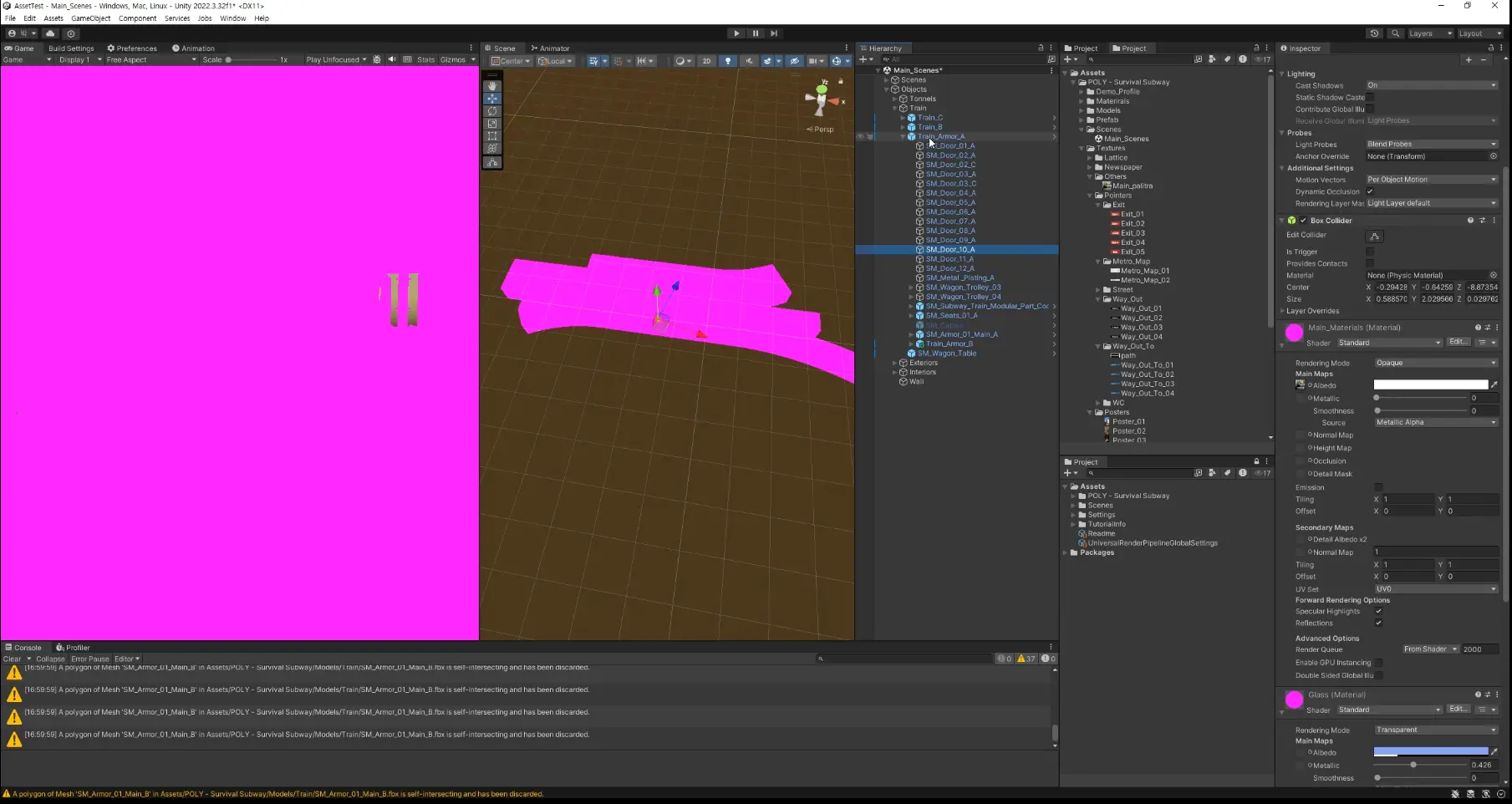Click Step frame button
This screenshot has width=1512, height=804.
tap(774, 33)
